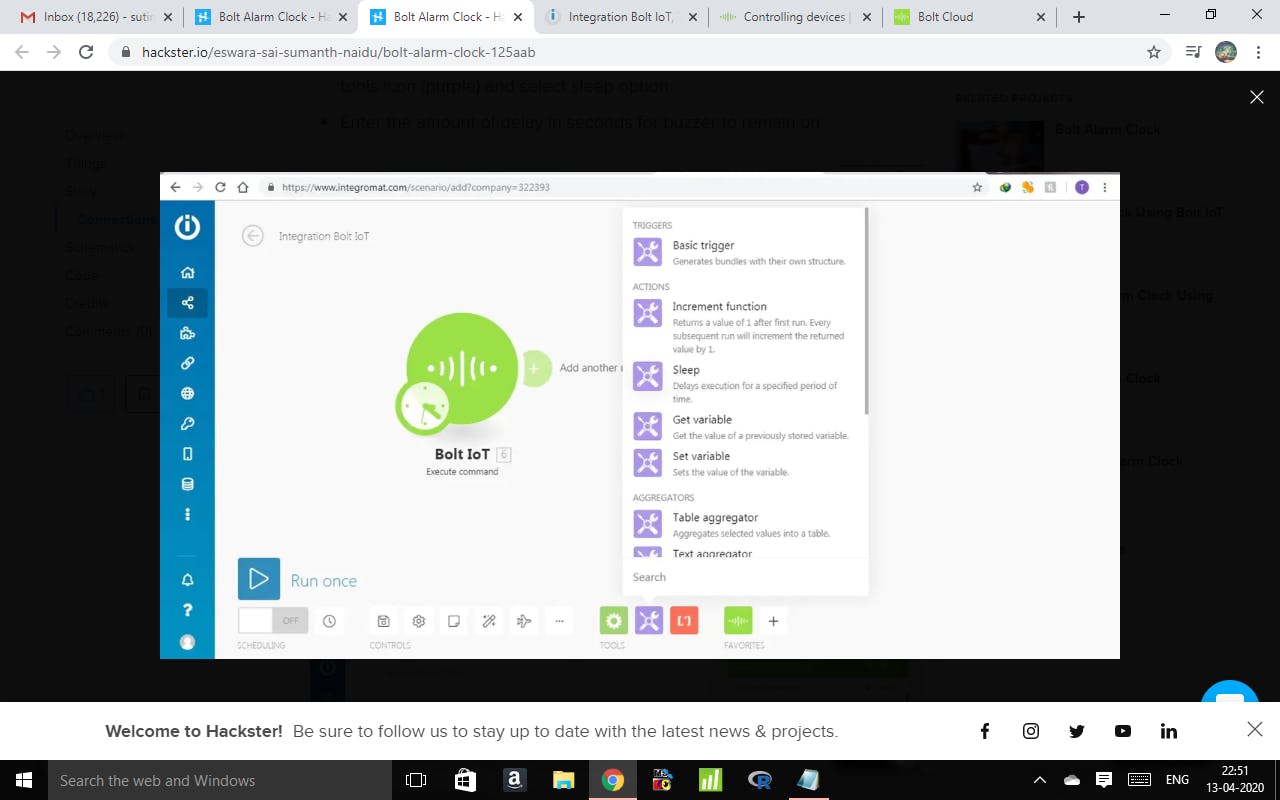The image size is (1280, 800).
Task: Open Hackster's YouTube channel
Action: (1123, 731)
